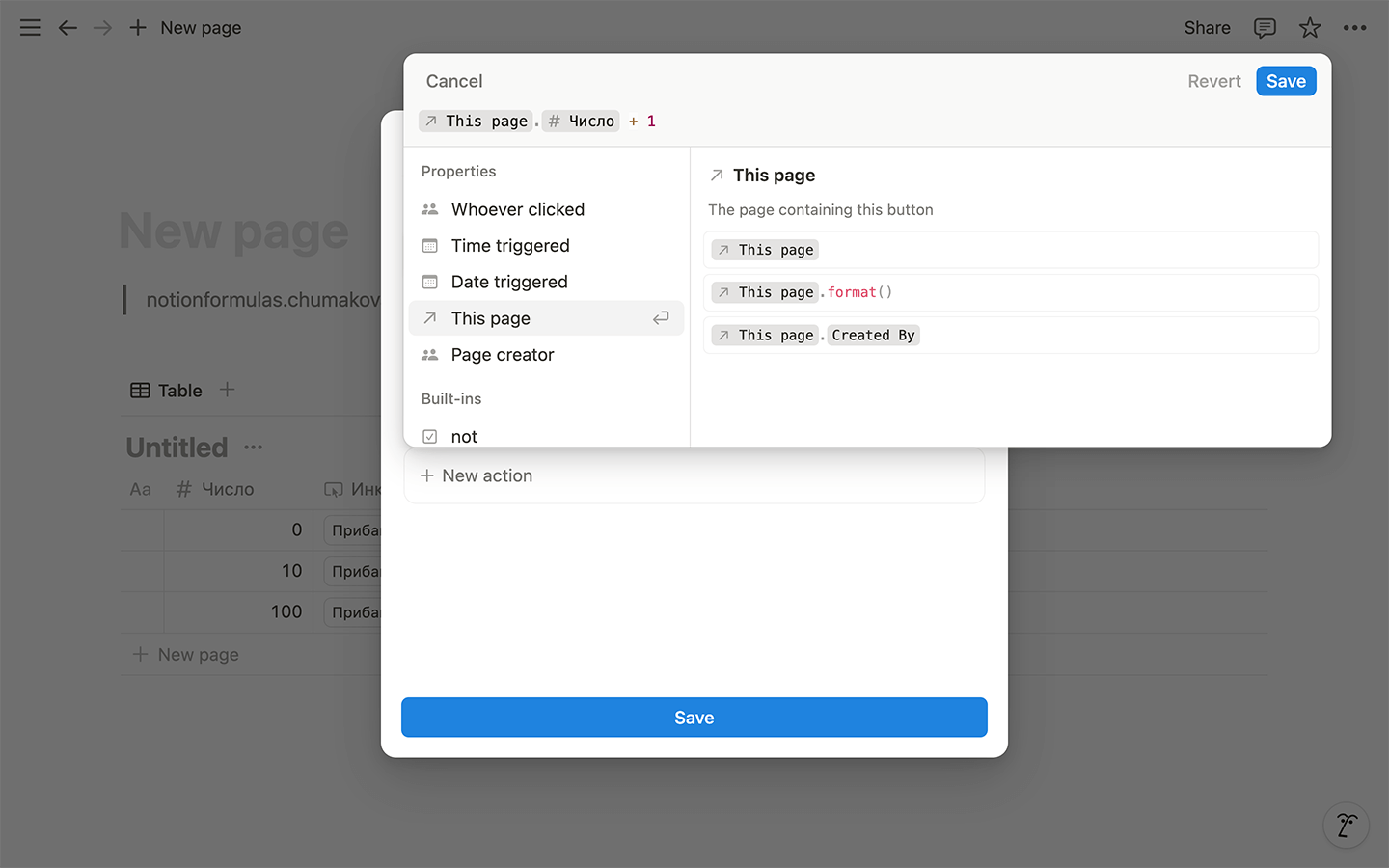Image resolution: width=1389 pixels, height=868 pixels.
Task: Add a New page row in table
Action: click(185, 655)
